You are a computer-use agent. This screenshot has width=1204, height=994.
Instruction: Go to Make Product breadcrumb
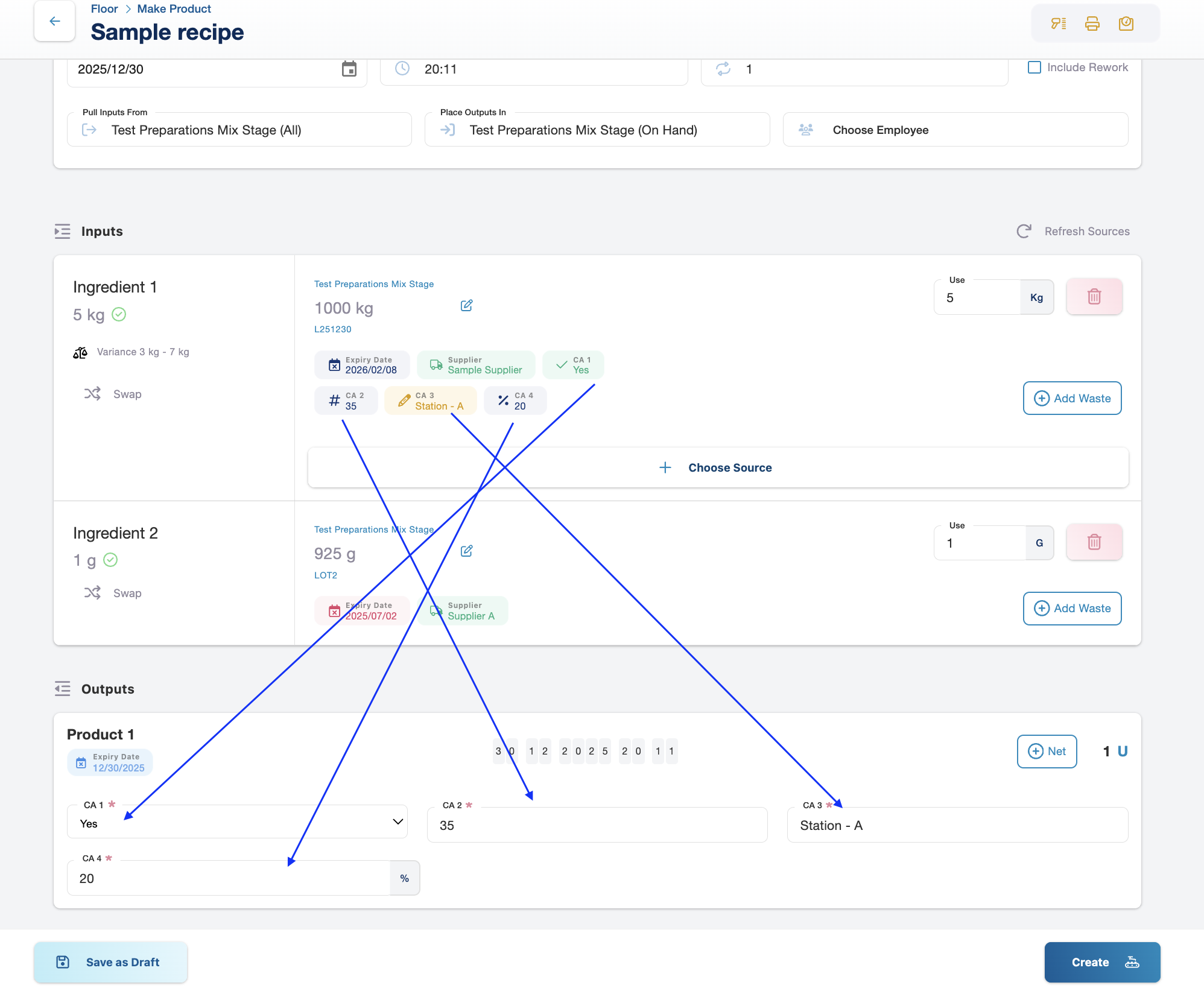click(174, 9)
